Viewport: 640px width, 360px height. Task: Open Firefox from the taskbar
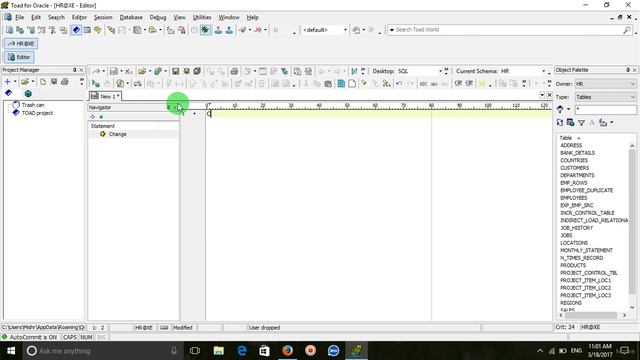click(x=287, y=351)
